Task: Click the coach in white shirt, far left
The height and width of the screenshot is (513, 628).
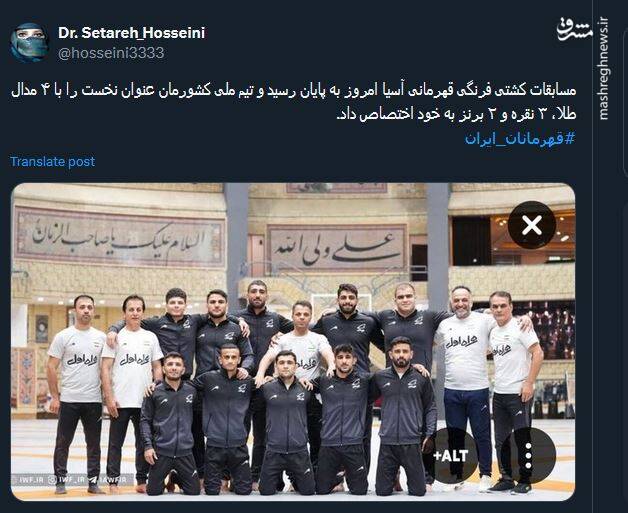Action: click(78, 392)
